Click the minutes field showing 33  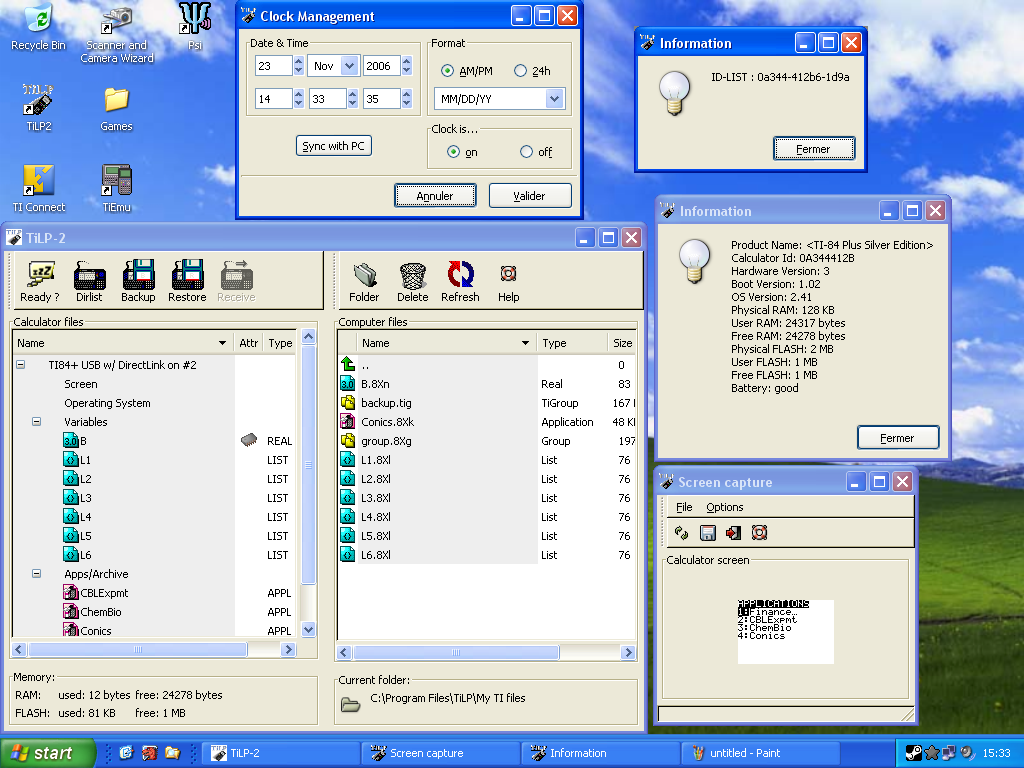pyautogui.click(x=328, y=99)
